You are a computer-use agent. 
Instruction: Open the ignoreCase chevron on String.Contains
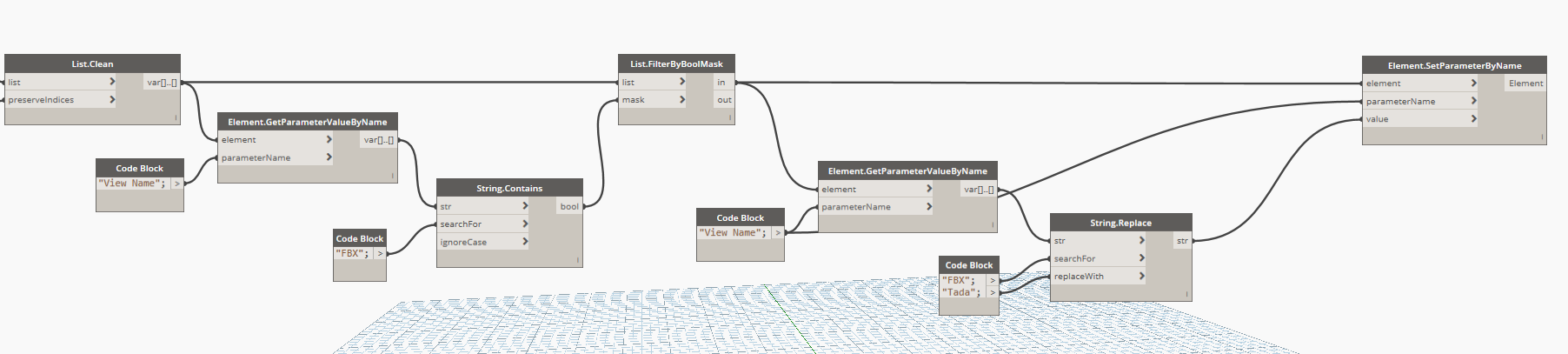tap(525, 242)
